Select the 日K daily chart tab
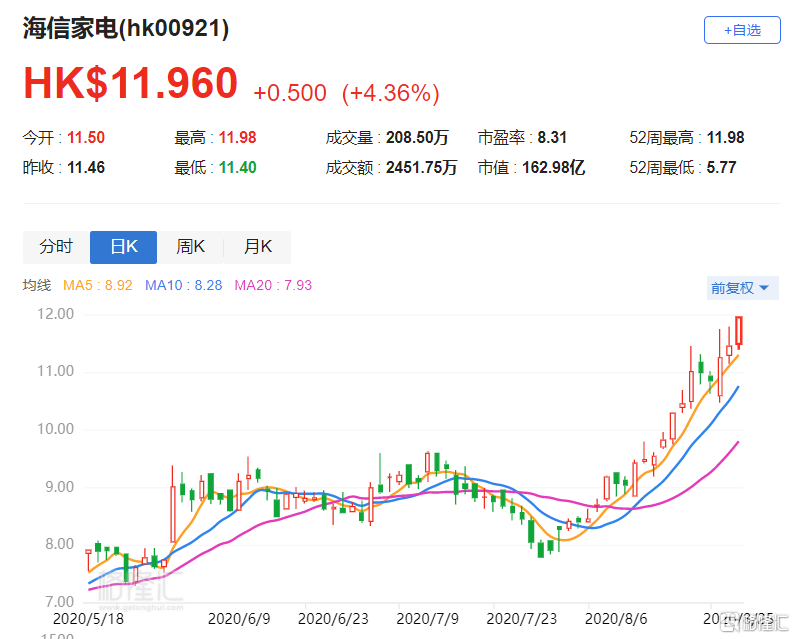This screenshot has width=795, height=639. pos(123,247)
